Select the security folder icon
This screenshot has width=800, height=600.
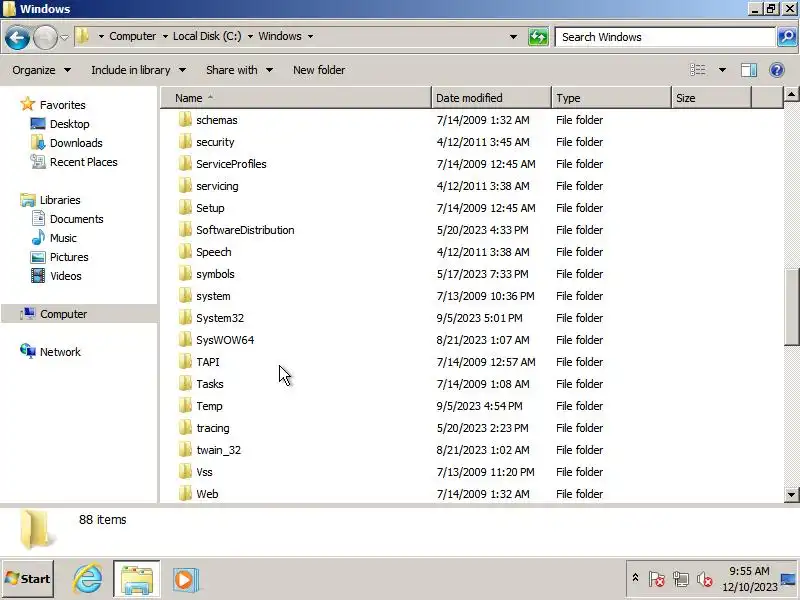click(185, 142)
